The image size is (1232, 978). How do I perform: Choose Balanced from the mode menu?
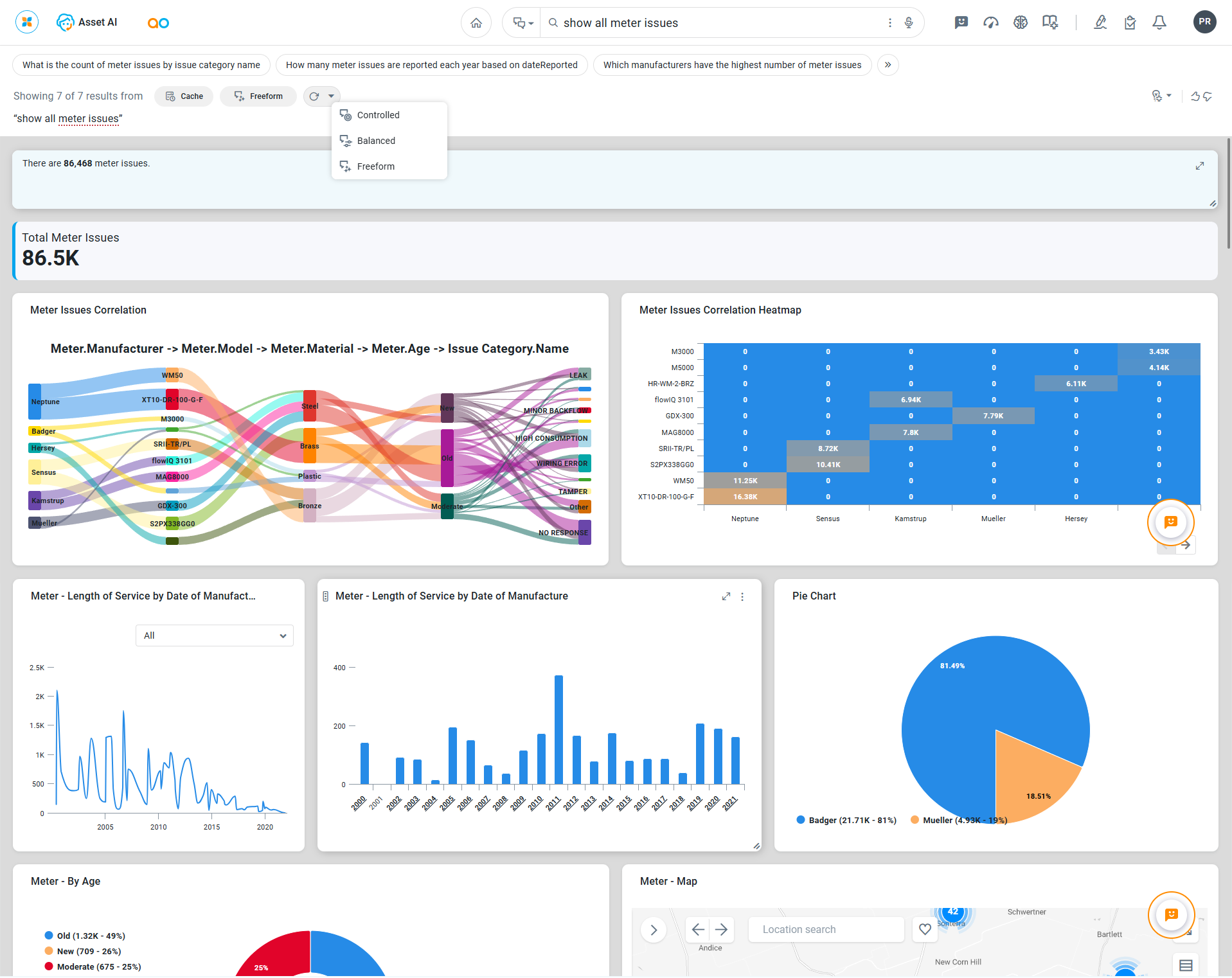point(389,141)
